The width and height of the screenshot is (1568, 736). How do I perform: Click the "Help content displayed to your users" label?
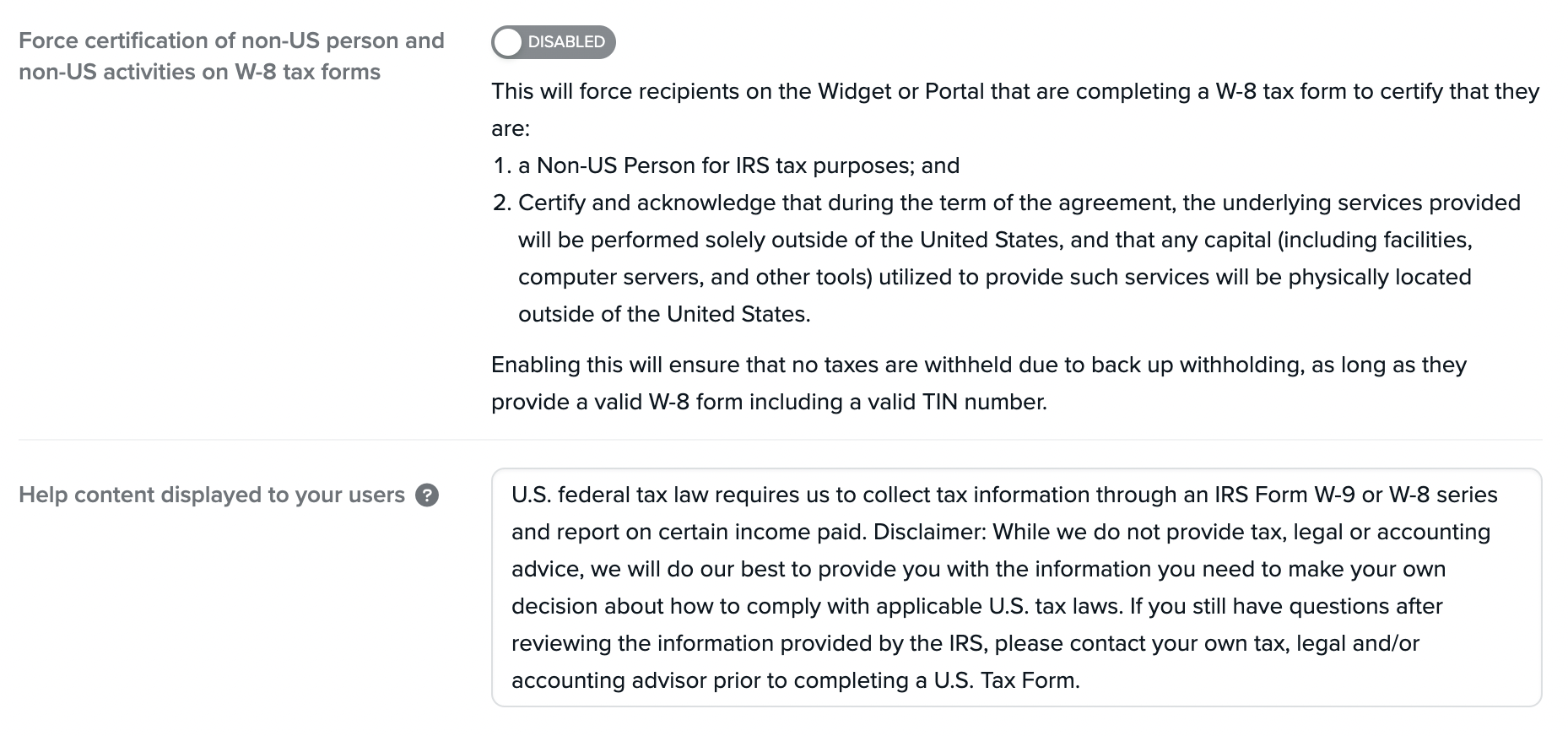click(212, 495)
